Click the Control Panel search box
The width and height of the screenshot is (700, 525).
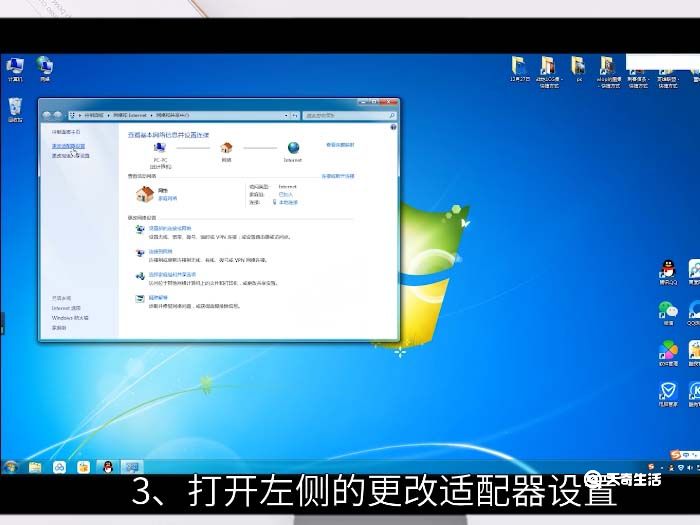pyautogui.click(x=350, y=116)
